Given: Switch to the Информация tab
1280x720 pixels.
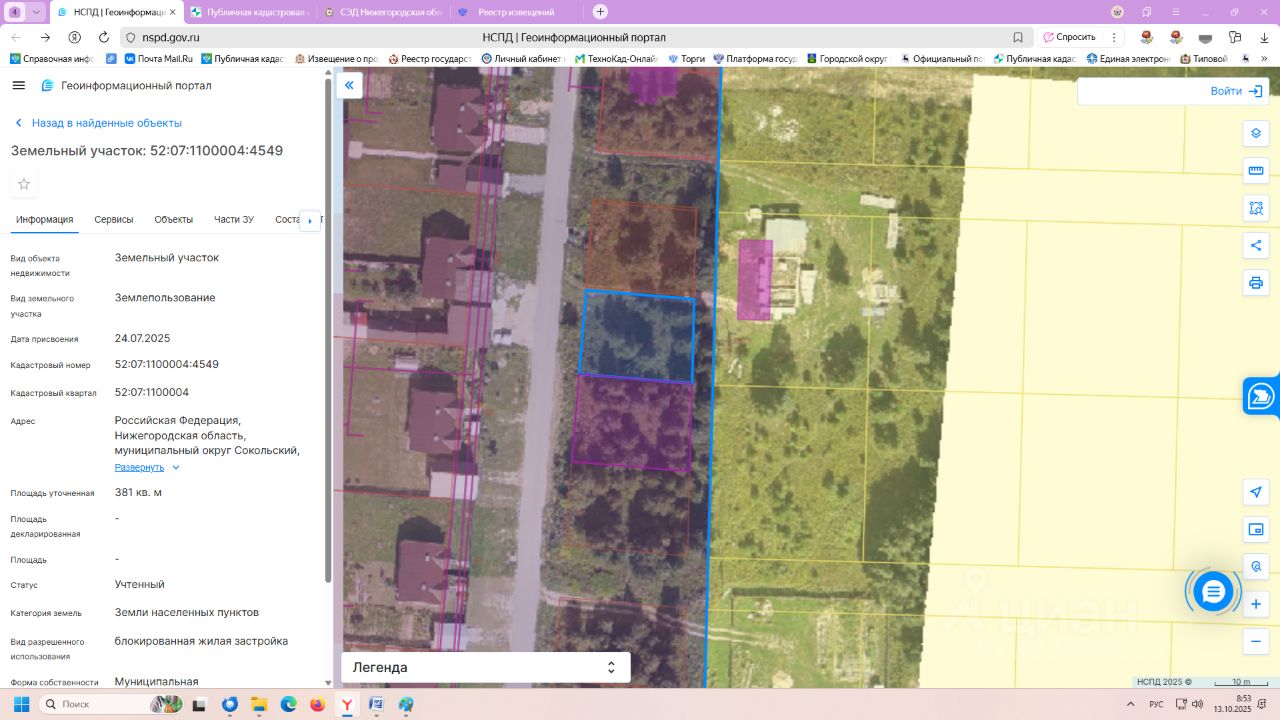Looking at the screenshot, I should click(x=45, y=220).
